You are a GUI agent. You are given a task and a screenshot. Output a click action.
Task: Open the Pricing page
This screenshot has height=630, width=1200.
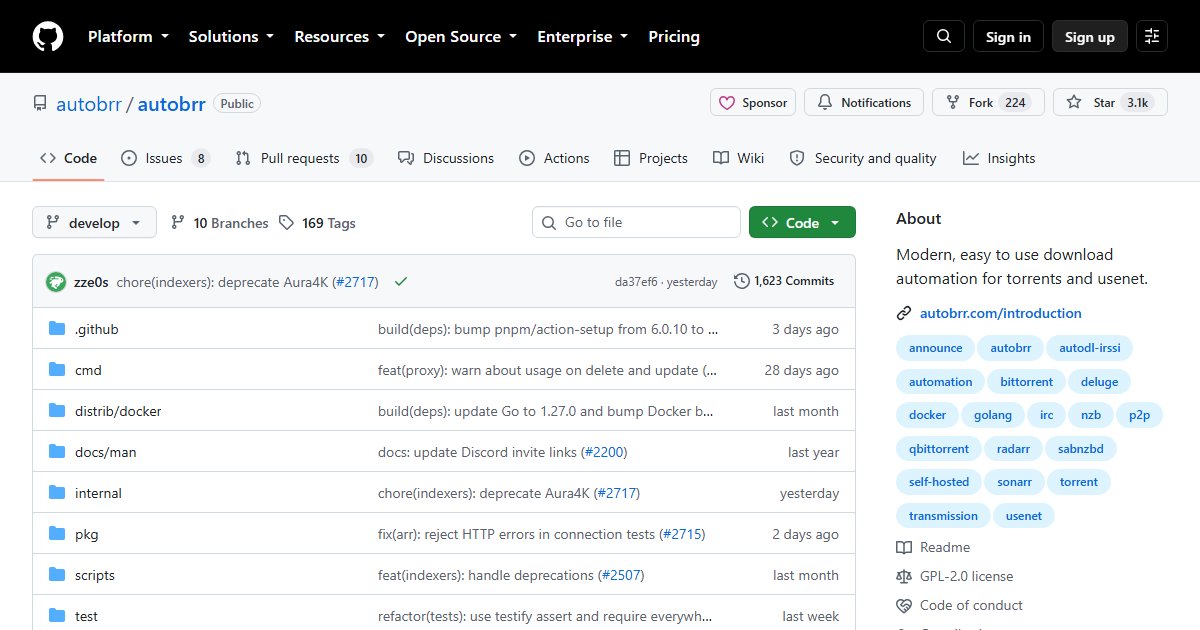point(674,37)
